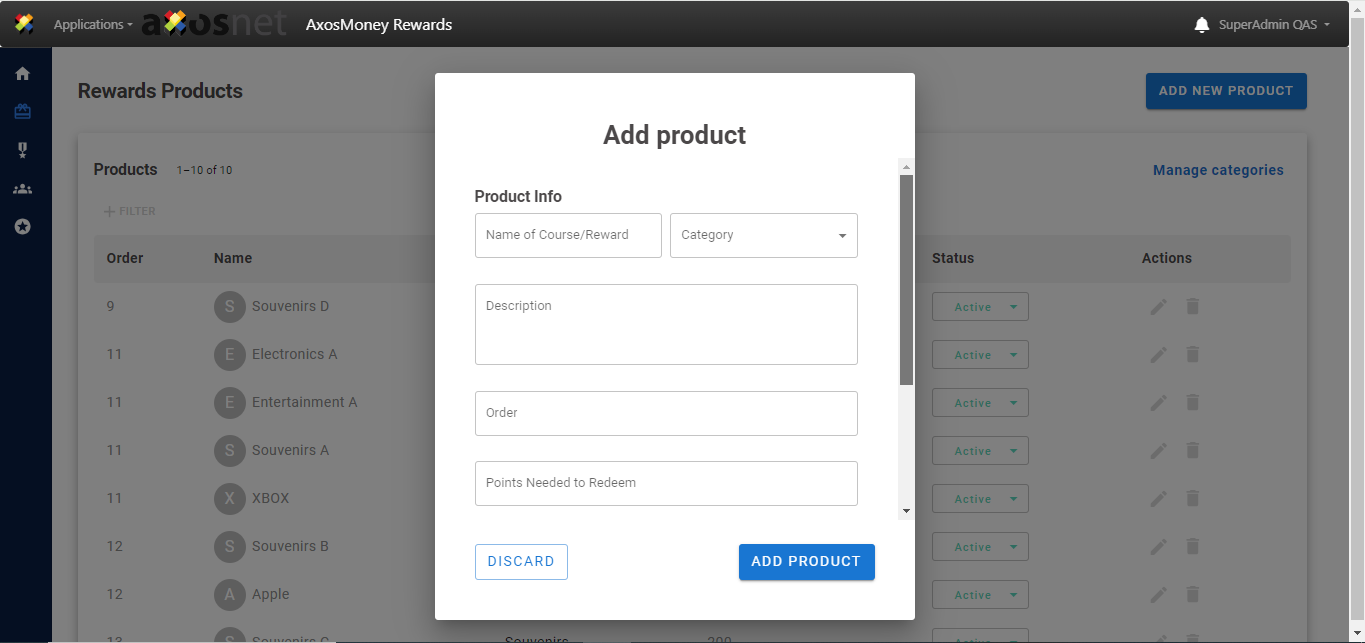1365x643 pixels.
Task: Click the trophy icon in sidebar
Action: [22, 150]
